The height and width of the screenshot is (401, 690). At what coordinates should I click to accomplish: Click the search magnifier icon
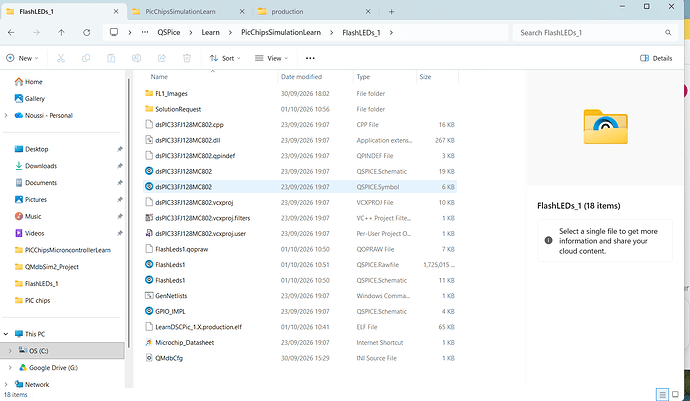tap(668, 33)
